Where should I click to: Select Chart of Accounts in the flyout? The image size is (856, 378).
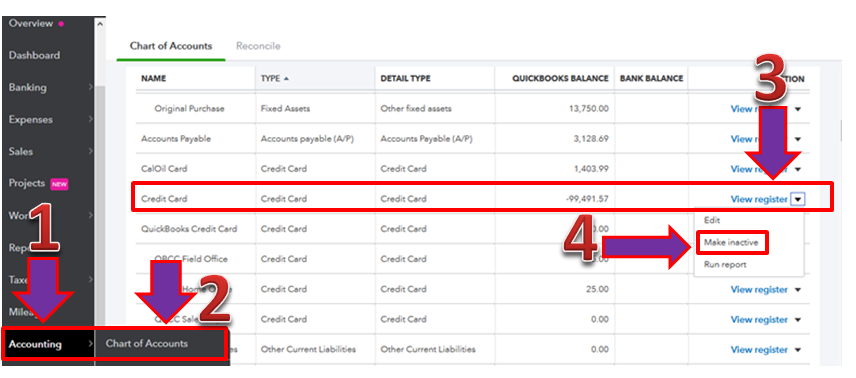click(147, 344)
